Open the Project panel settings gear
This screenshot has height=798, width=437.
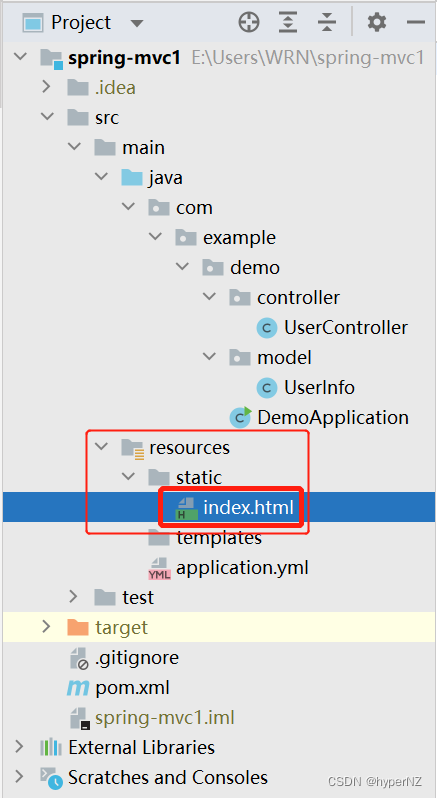pyautogui.click(x=376, y=22)
